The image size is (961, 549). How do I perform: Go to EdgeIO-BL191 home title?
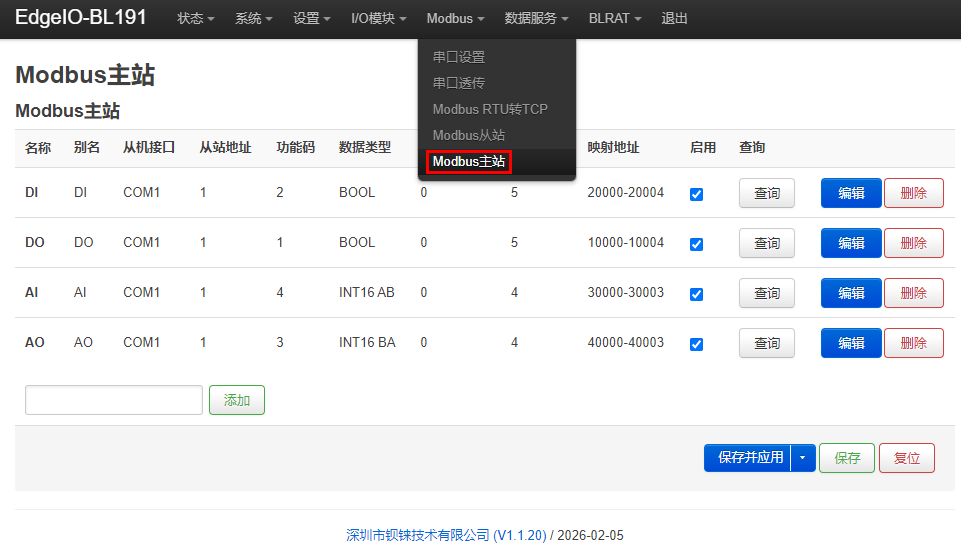point(80,17)
